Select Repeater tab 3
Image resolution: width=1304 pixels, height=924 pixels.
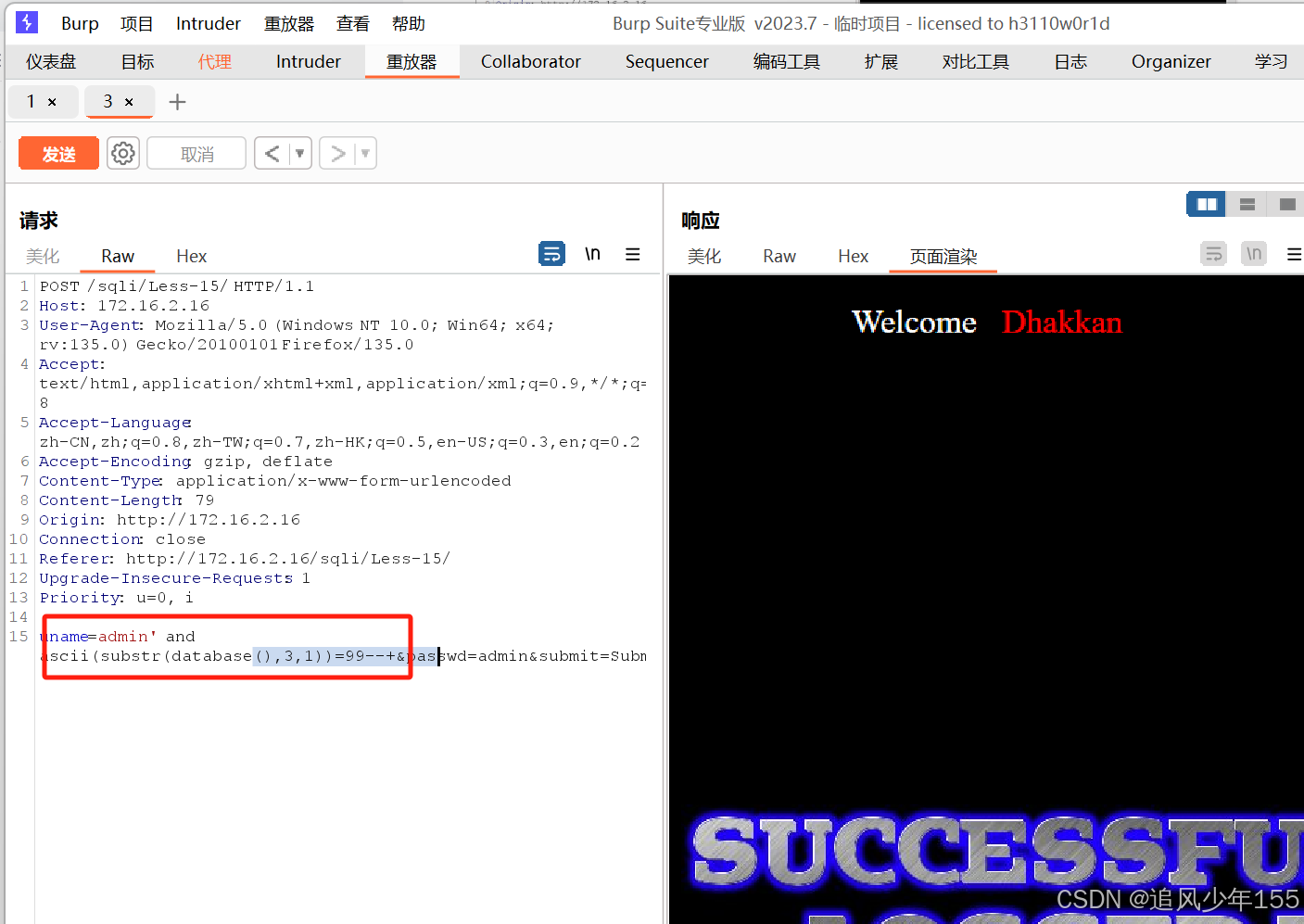108,102
